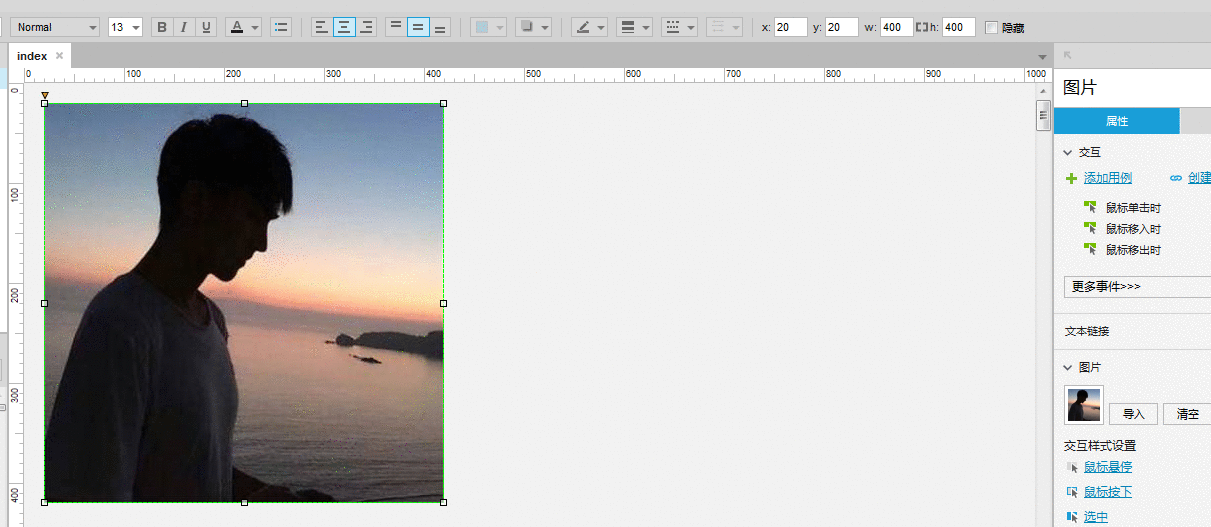This screenshot has width=1211, height=527.
Task: Open the page tabs list dropdown arrow
Action: point(1042,57)
